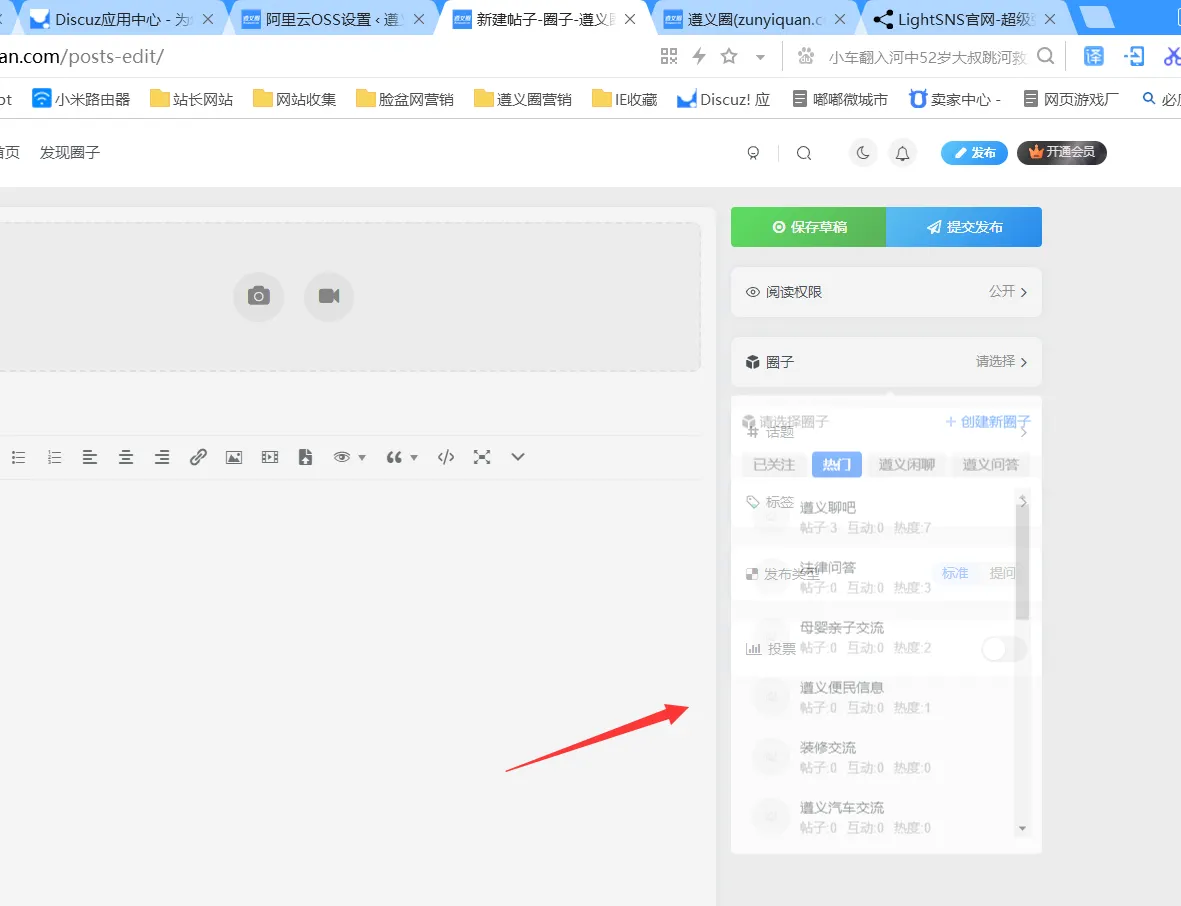Switch to the 已关注 tab
This screenshot has width=1181, height=906.
coord(774,465)
